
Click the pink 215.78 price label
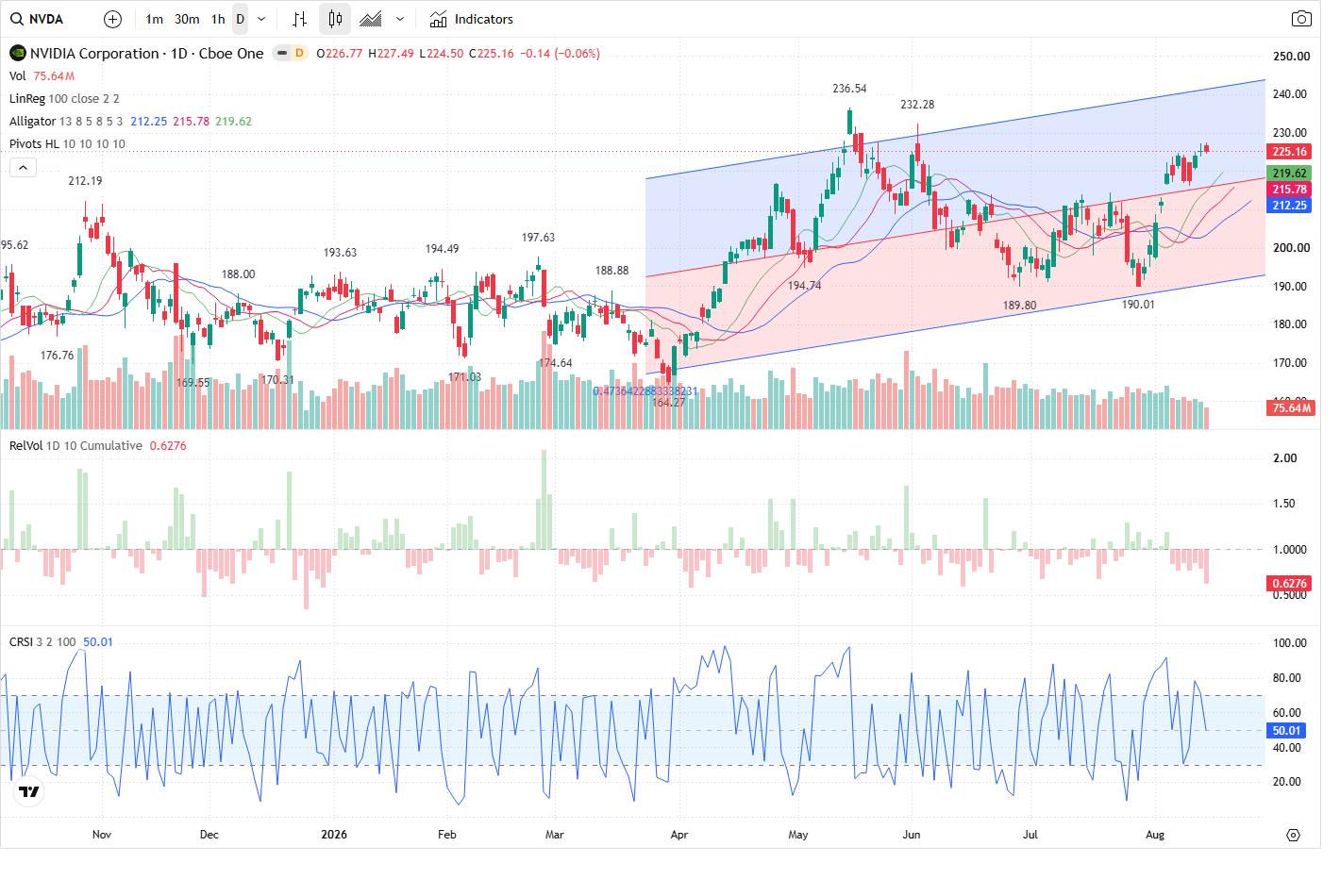pyautogui.click(x=1289, y=189)
